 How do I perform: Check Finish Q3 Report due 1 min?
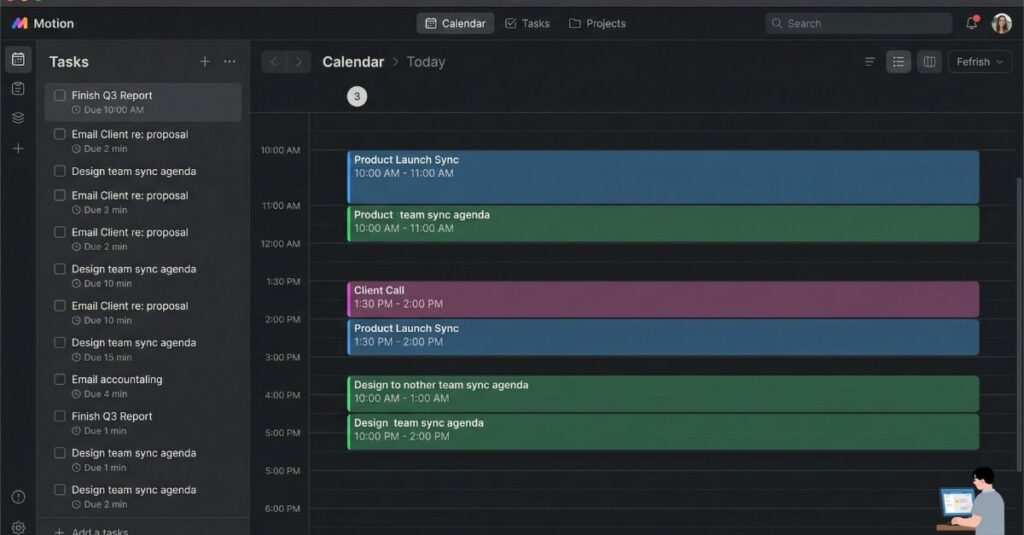coord(59,416)
